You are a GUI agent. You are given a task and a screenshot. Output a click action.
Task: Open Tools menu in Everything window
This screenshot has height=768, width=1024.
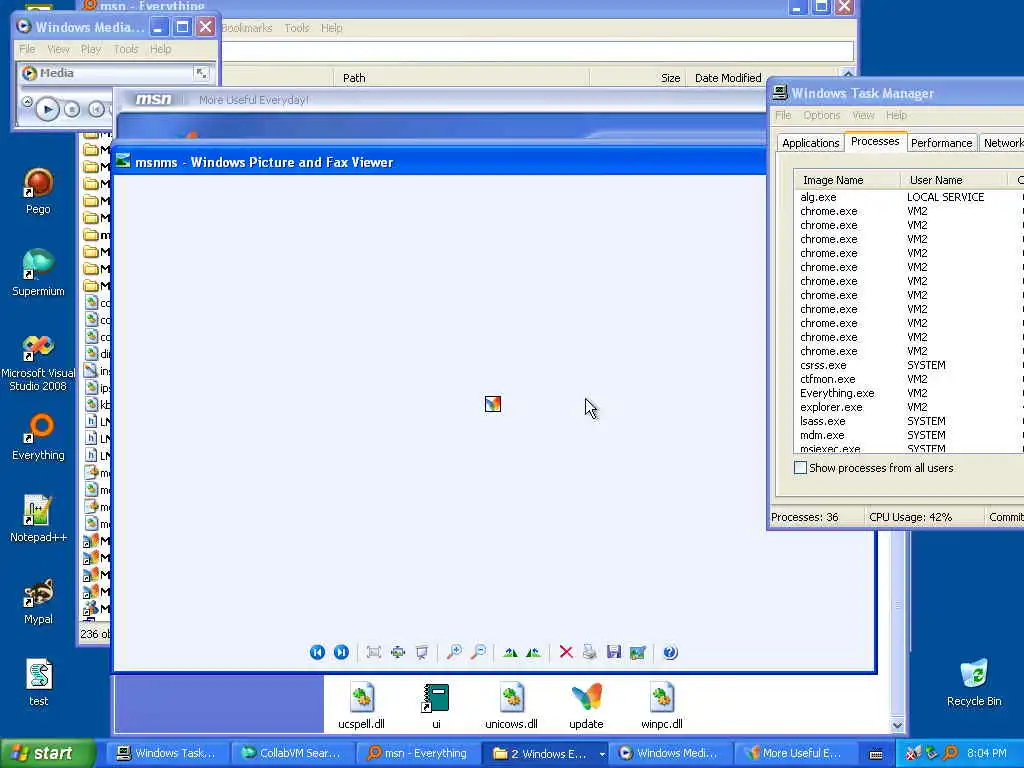click(x=296, y=28)
